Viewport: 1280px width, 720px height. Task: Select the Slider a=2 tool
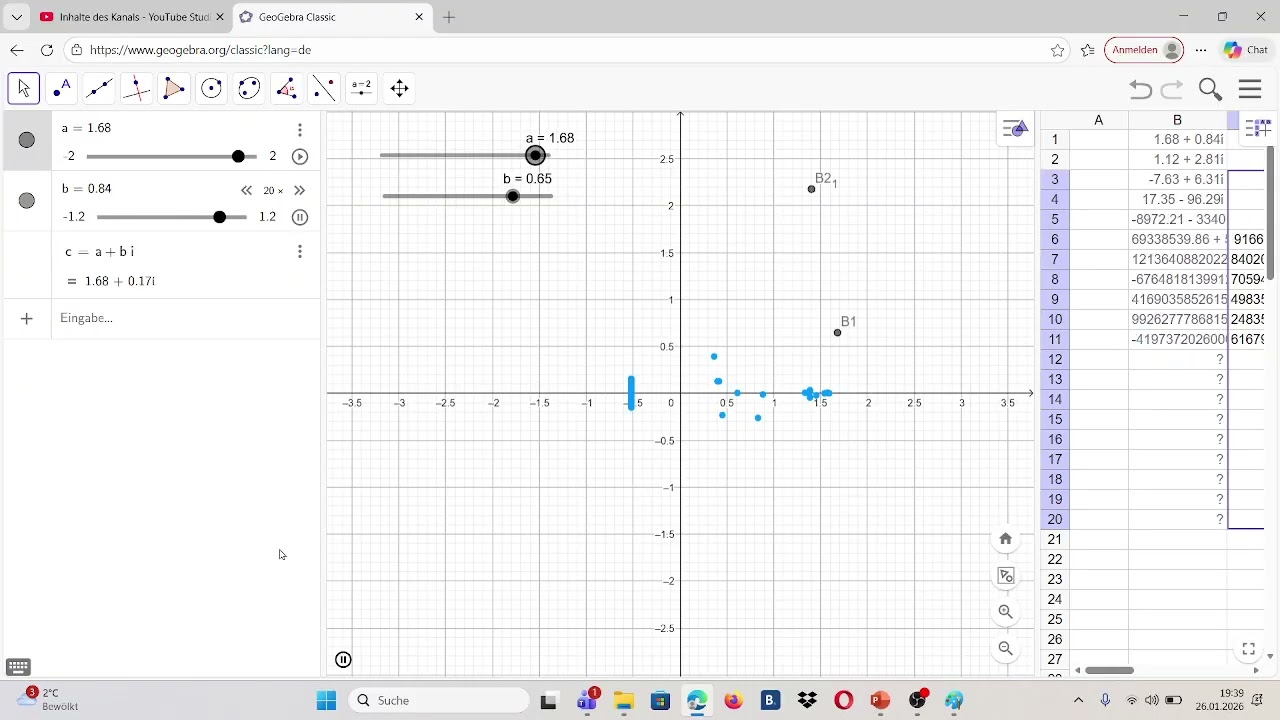[362, 89]
